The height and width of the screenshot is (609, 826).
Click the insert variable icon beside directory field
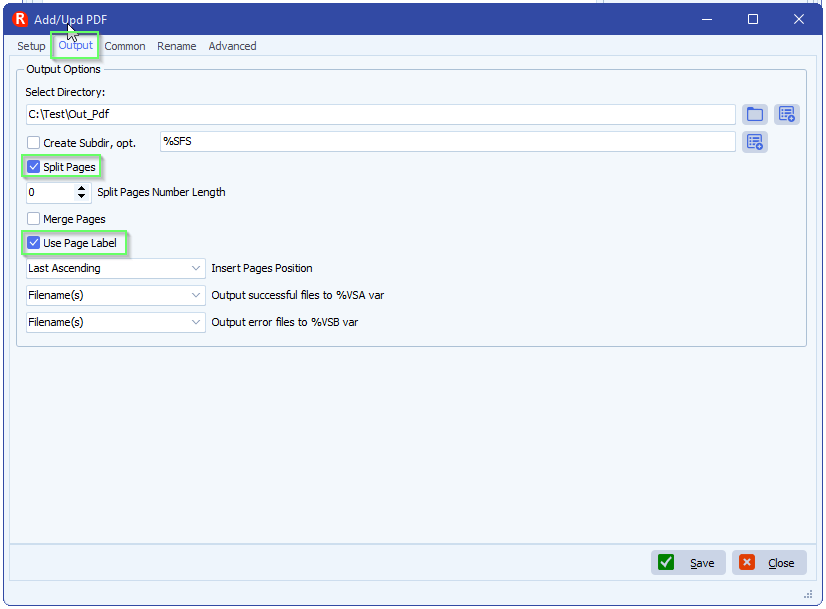(786, 114)
